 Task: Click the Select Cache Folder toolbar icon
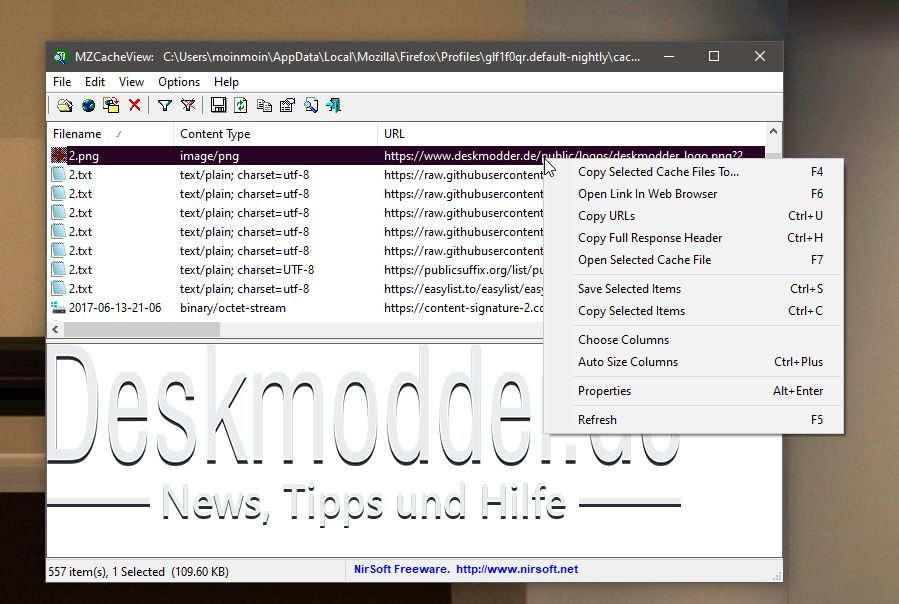[x=65, y=106]
